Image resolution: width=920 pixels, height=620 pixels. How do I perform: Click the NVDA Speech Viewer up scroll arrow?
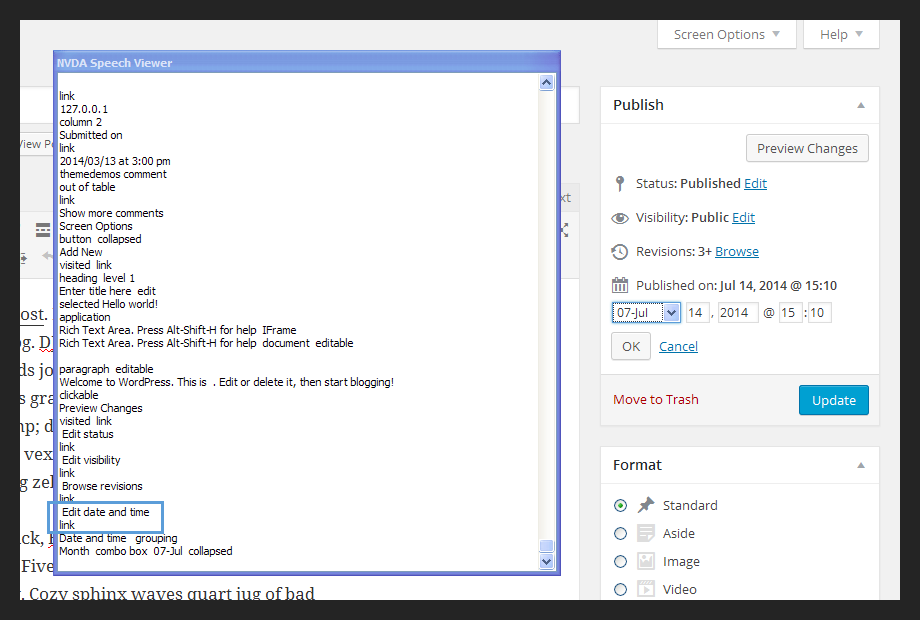pyautogui.click(x=546, y=83)
